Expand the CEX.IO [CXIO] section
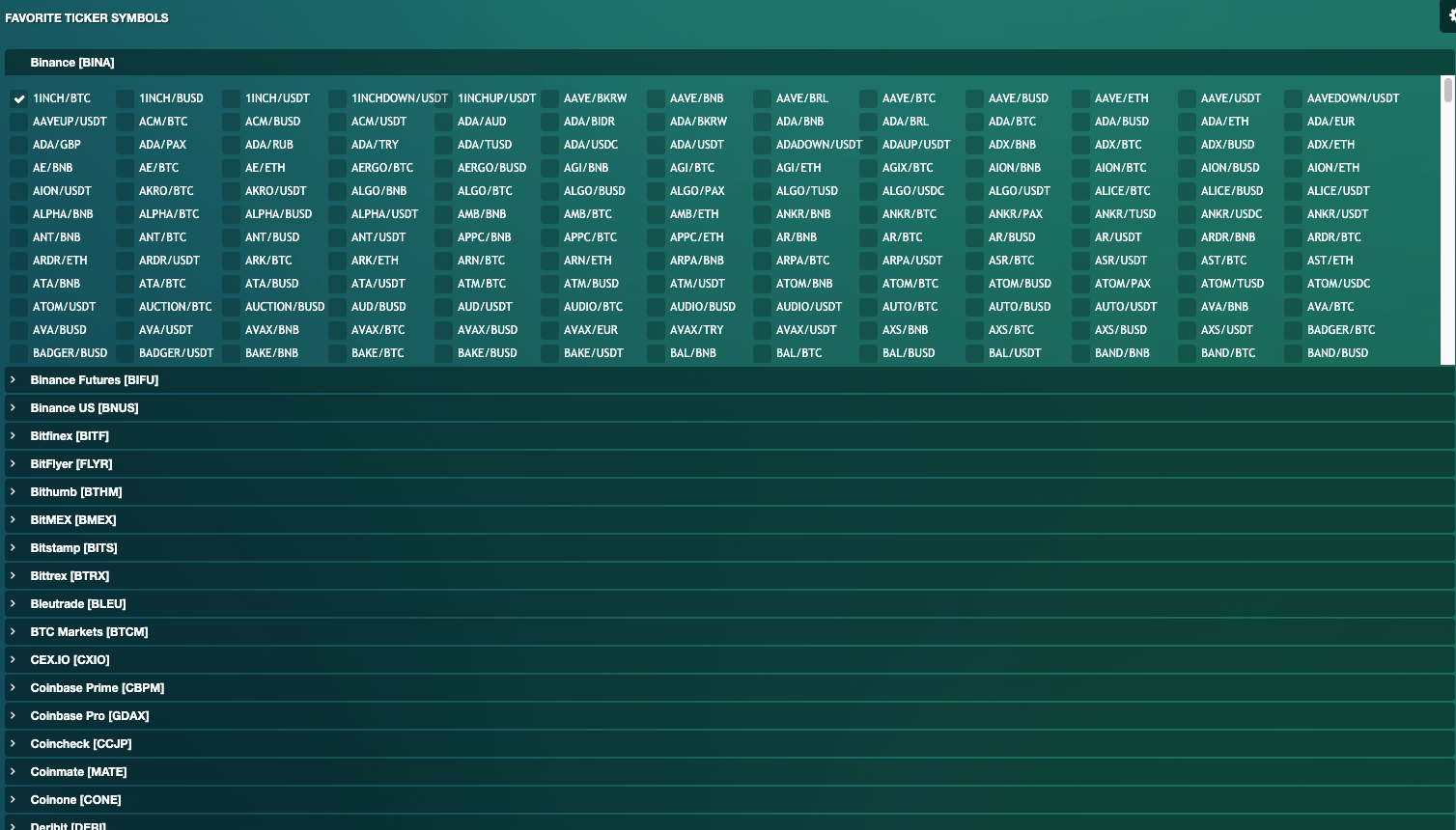1456x830 pixels. [x=729, y=660]
